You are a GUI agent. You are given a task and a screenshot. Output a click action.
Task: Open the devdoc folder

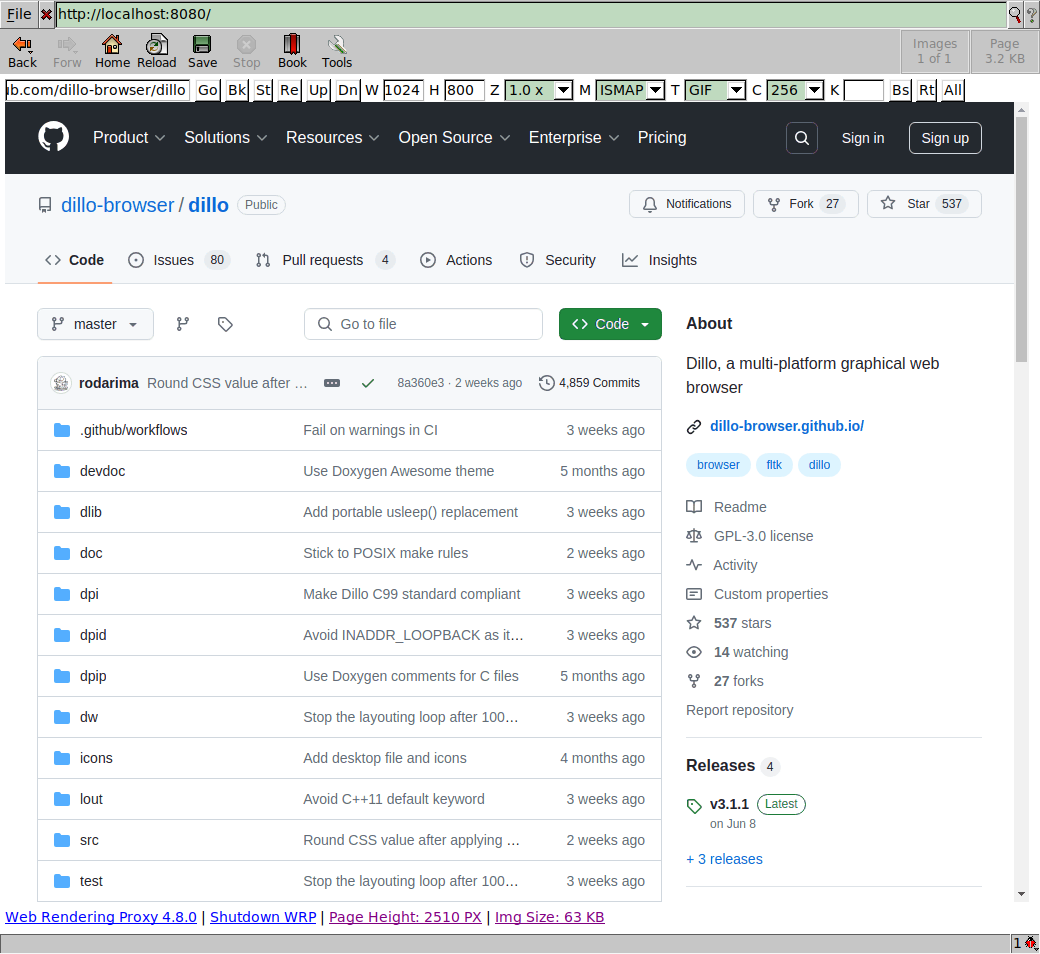[x=102, y=471]
